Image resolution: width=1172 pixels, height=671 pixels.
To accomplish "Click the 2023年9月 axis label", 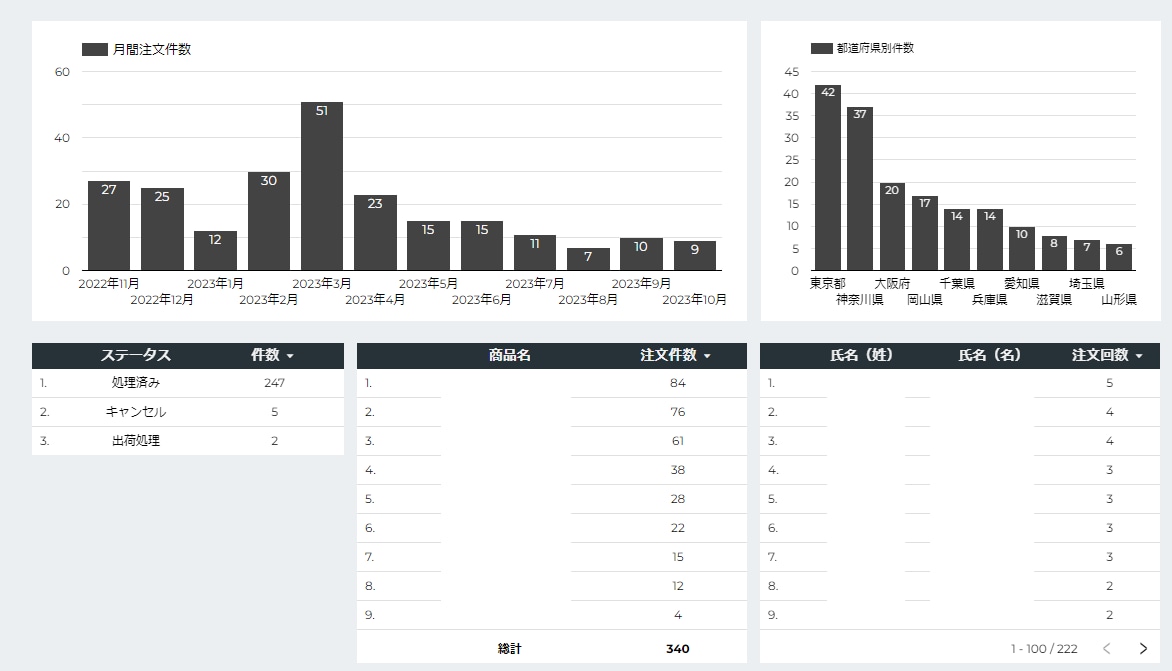I will [641, 283].
